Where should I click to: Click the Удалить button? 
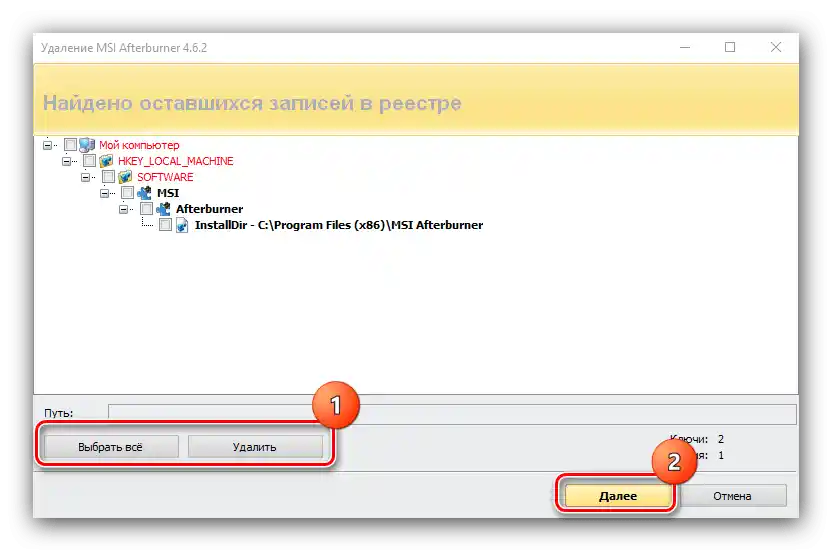point(255,447)
